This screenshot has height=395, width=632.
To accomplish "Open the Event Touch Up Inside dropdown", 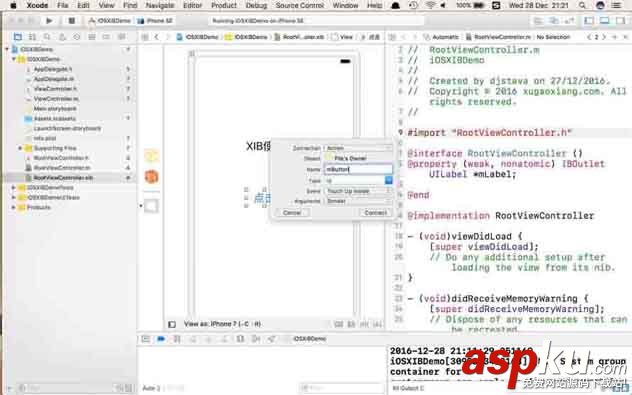I will (x=358, y=191).
